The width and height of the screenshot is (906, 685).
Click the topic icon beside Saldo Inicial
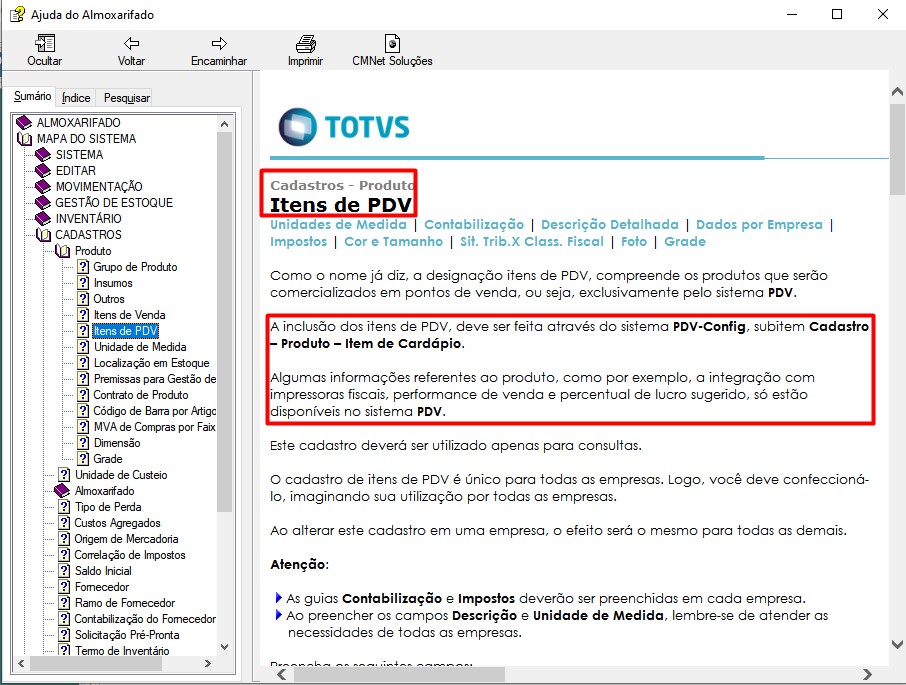(64, 571)
